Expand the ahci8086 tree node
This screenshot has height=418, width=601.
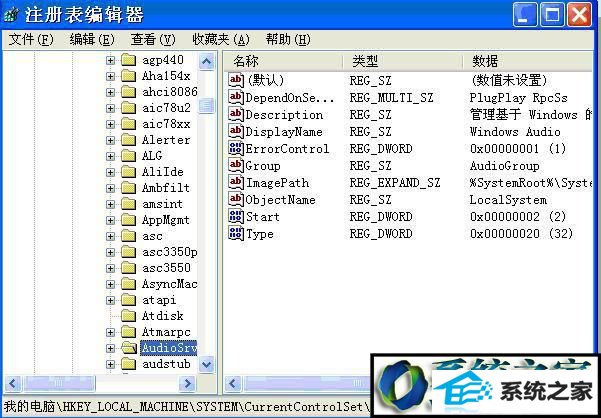tap(110, 92)
